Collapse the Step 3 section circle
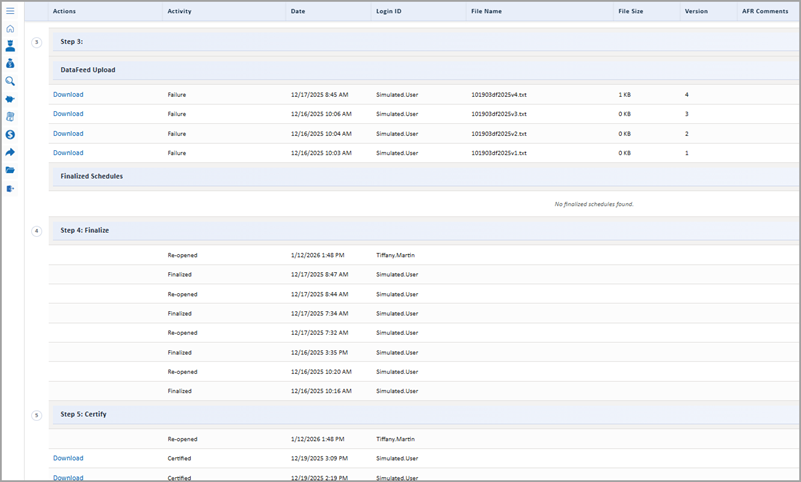The image size is (801, 482). pyautogui.click(x=37, y=42)
